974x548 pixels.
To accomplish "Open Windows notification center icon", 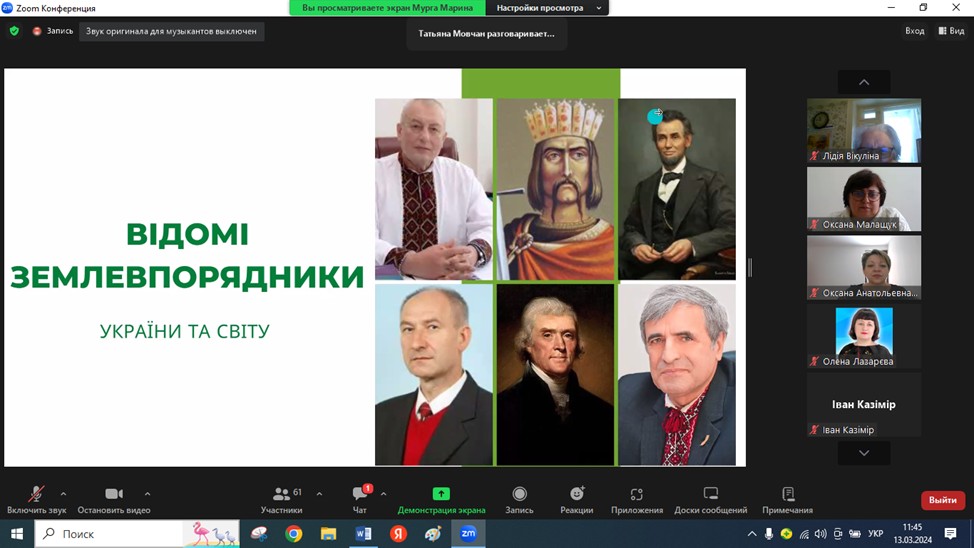I will pos(950,534).
